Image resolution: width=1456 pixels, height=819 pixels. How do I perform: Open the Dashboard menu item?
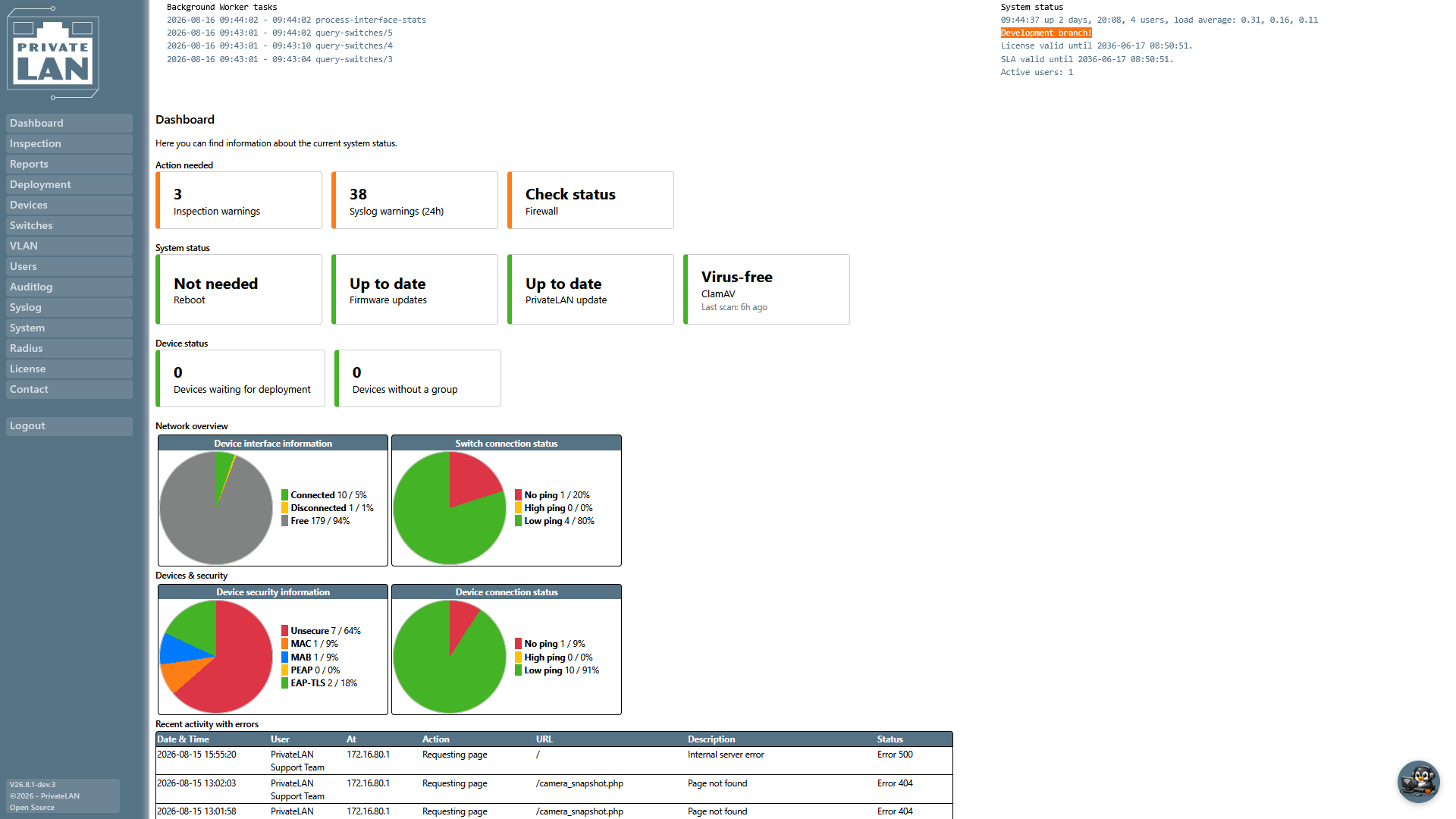[69, 124]
